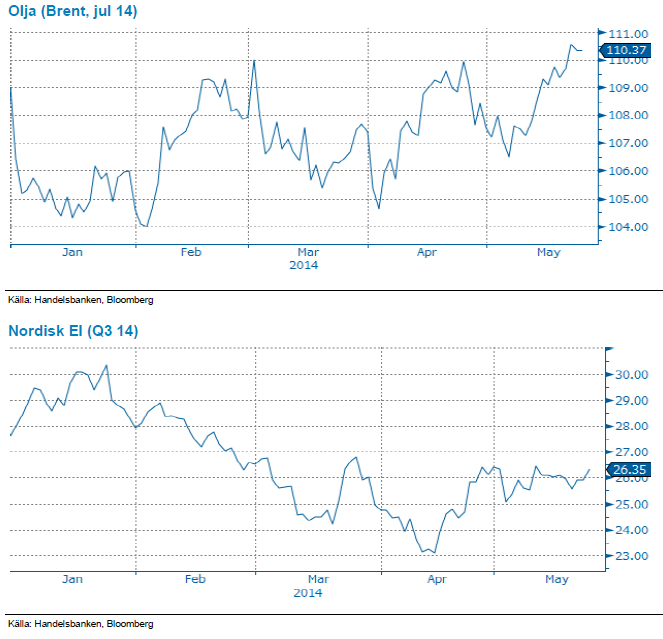This screenshot has width=663, height=639.
Task: Click the source text below the Nordisk El chart
Action: [x=81, y=624]
